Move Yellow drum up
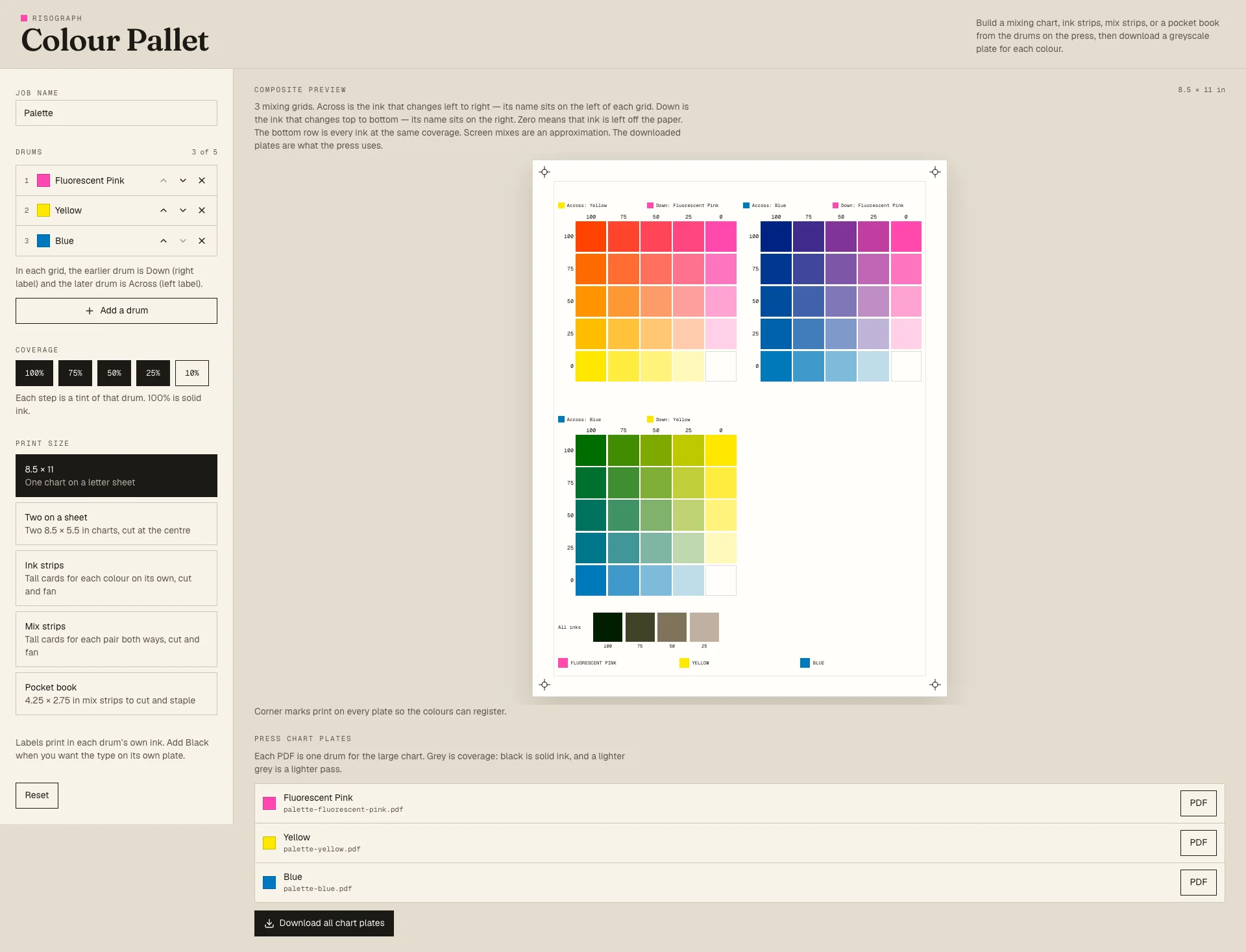The width and height of the screenshot is (1246, 952). click(164, 210)
